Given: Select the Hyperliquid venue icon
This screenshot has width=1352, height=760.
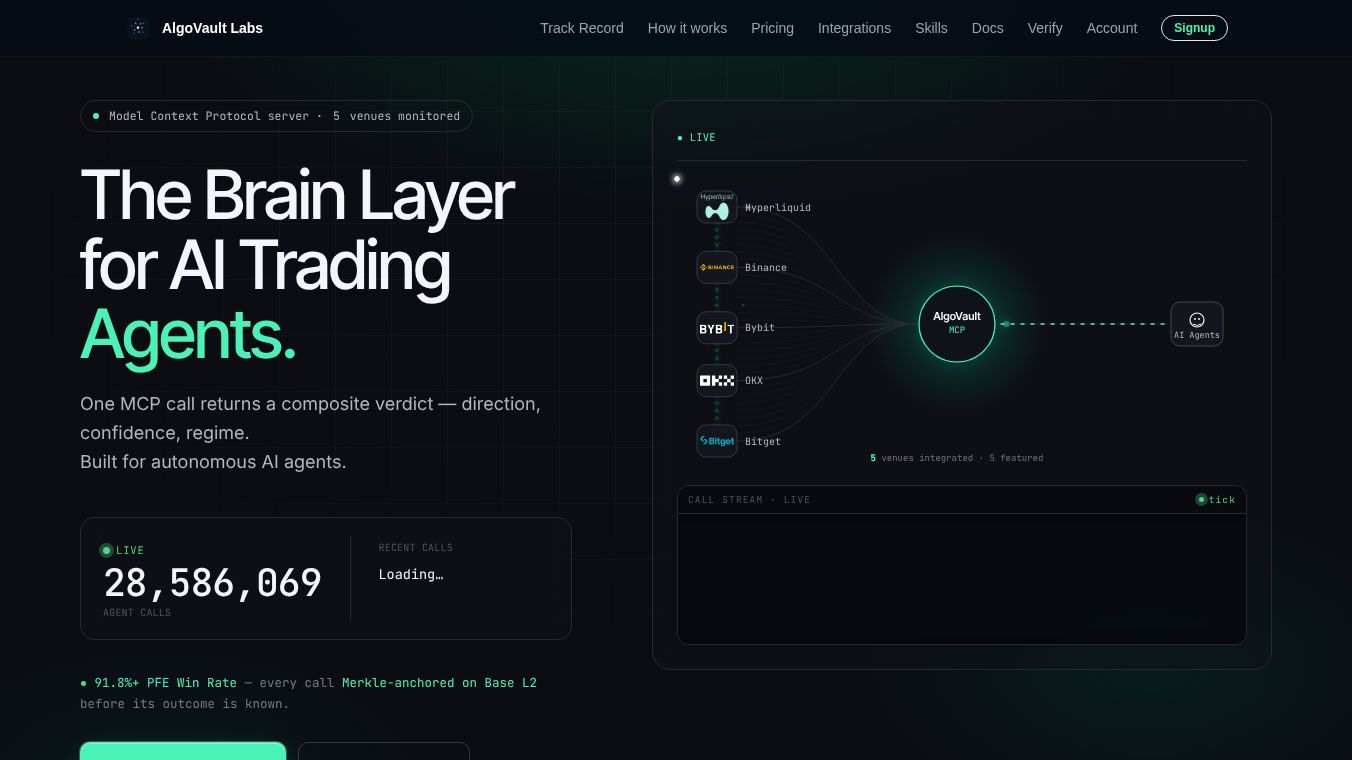Looking at the screenshot, I should 717,207.
